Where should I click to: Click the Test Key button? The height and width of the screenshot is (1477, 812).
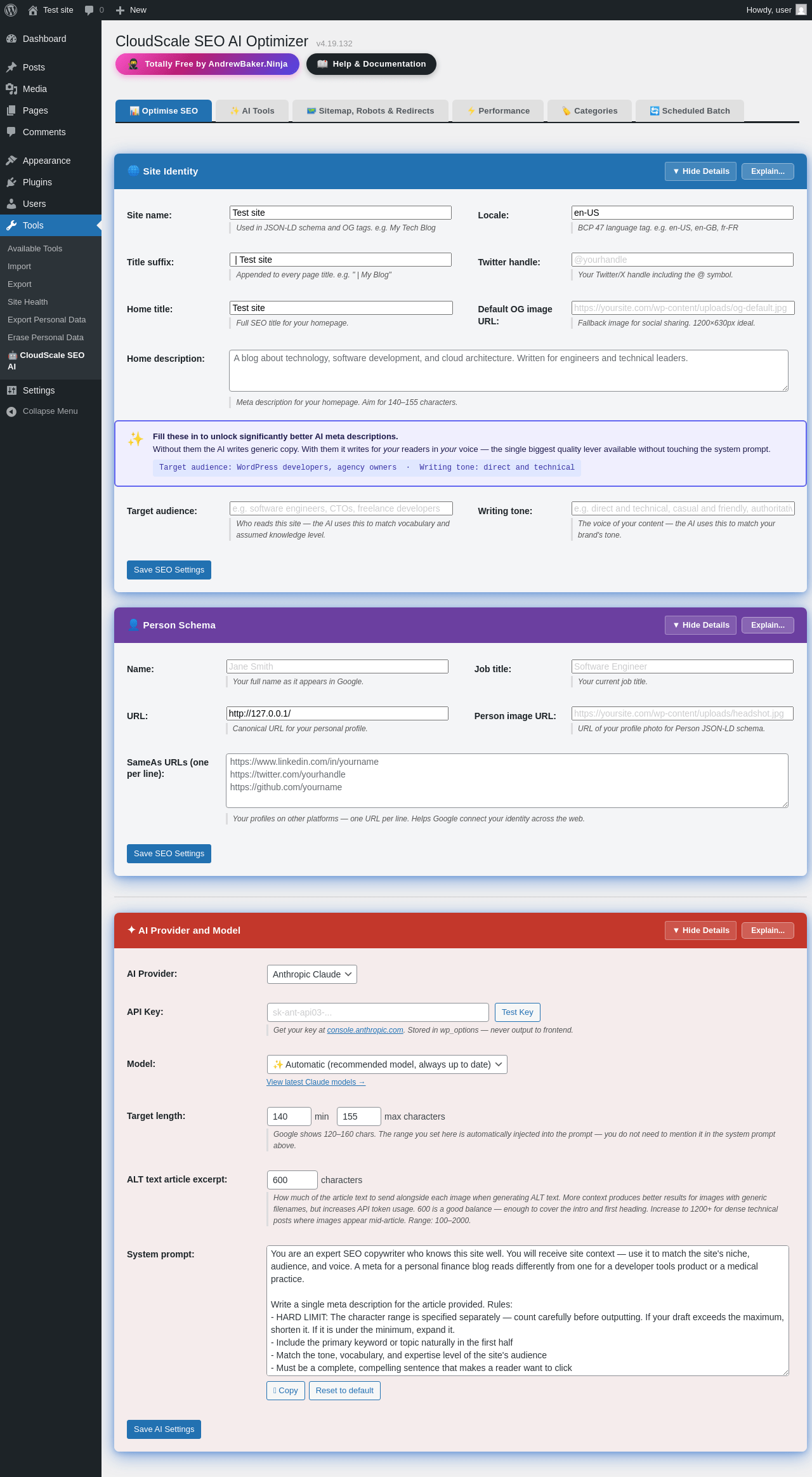518,1012
